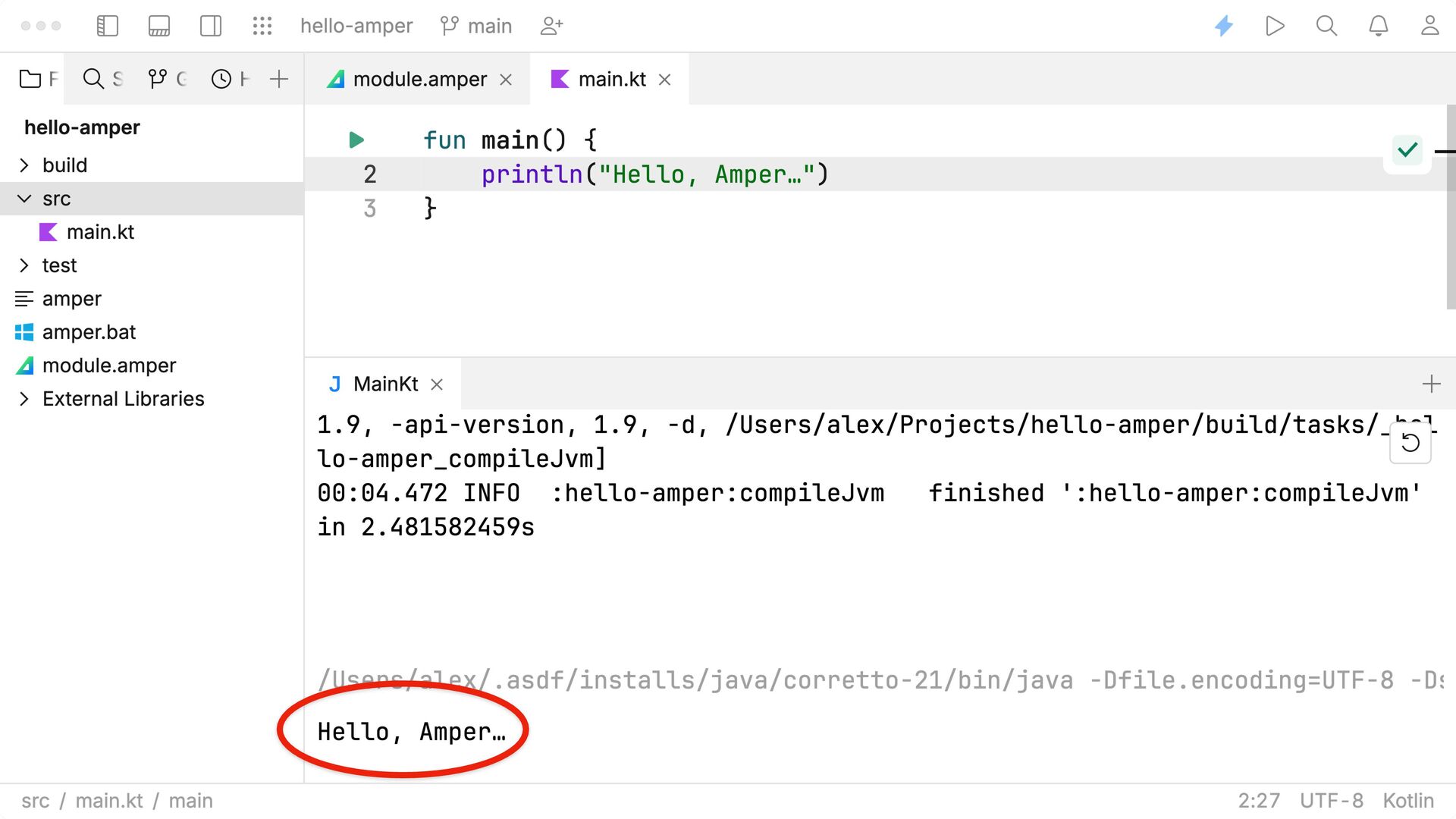Close the main.kt editor tab
The height and width of the screenshot is (819, 1456).
664,80
